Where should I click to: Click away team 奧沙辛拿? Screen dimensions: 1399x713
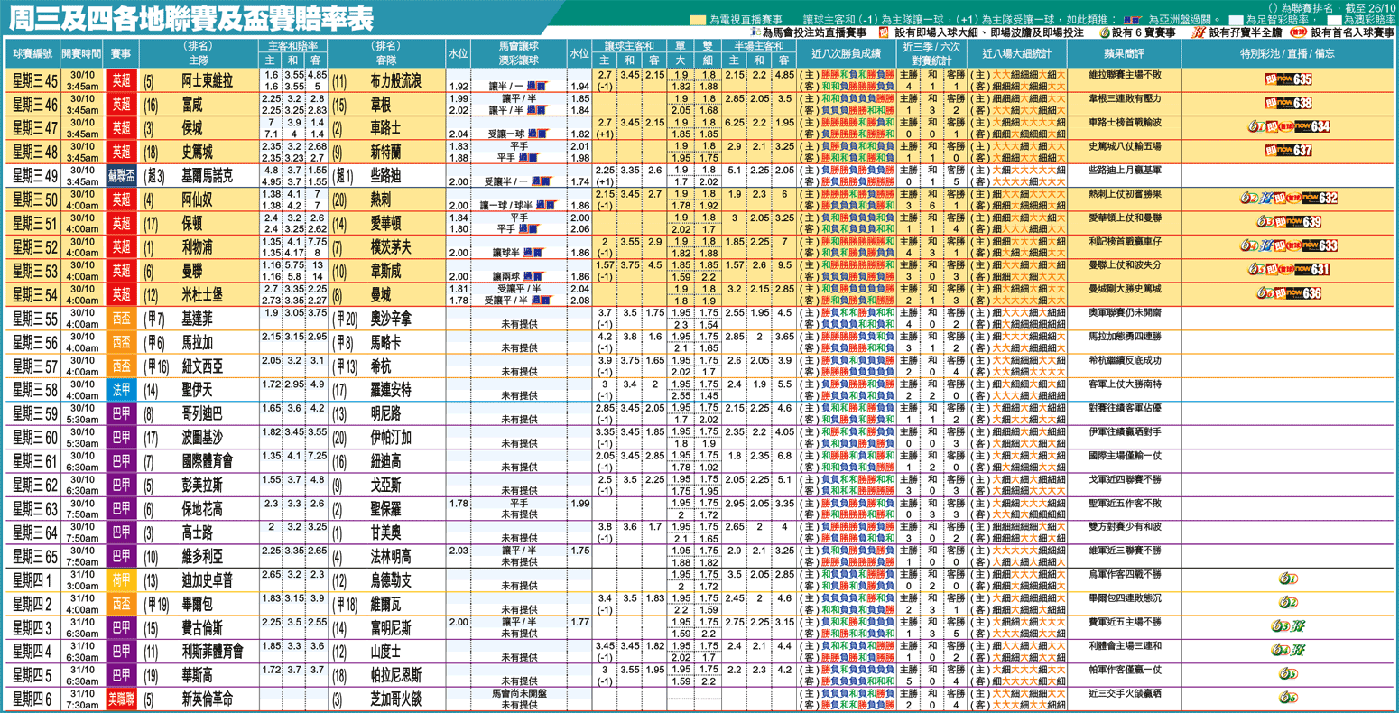click(x=392, y=318)
